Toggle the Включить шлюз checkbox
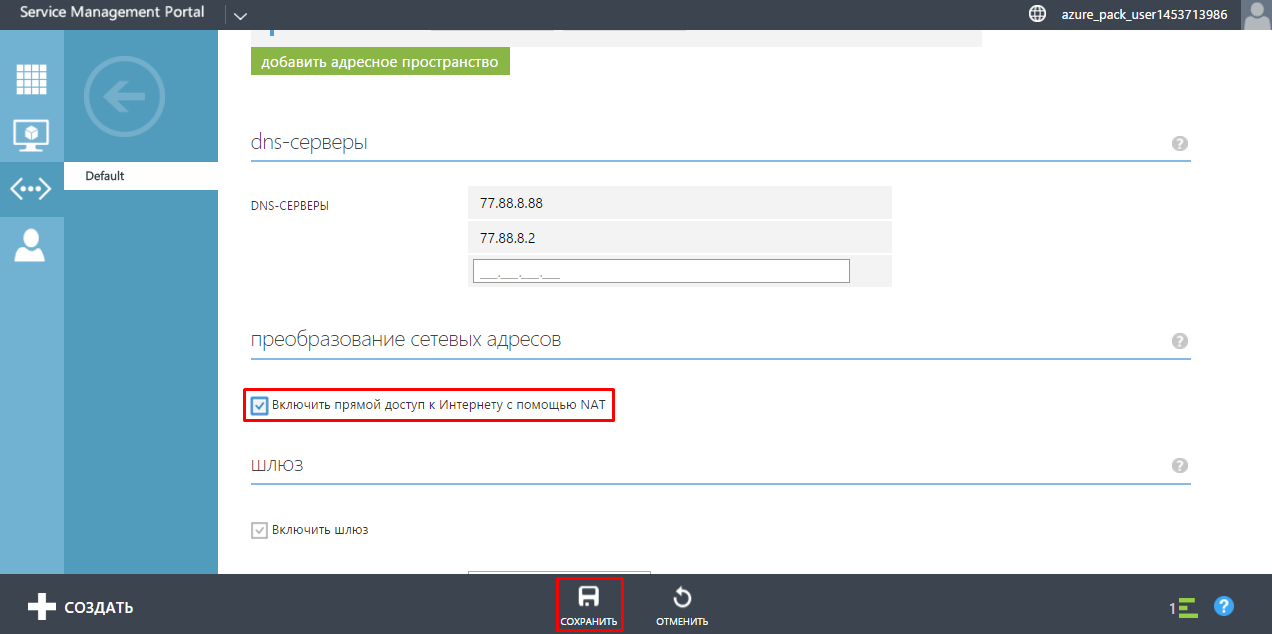The width and height of the screenshot is (1272, 634). pyautogui.click(x=260, y=530)
